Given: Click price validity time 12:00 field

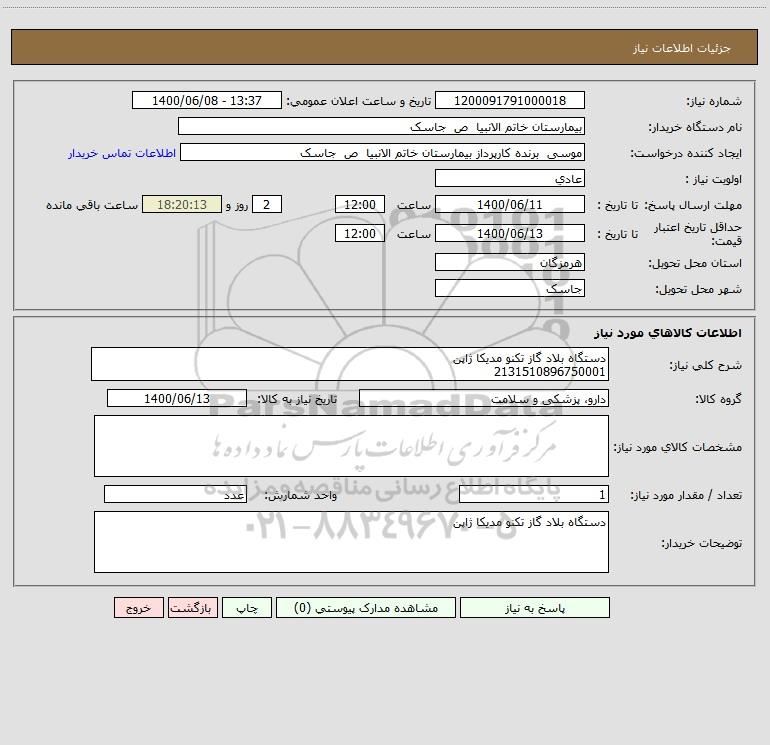Looking at the screenshot, I should 359,233.
